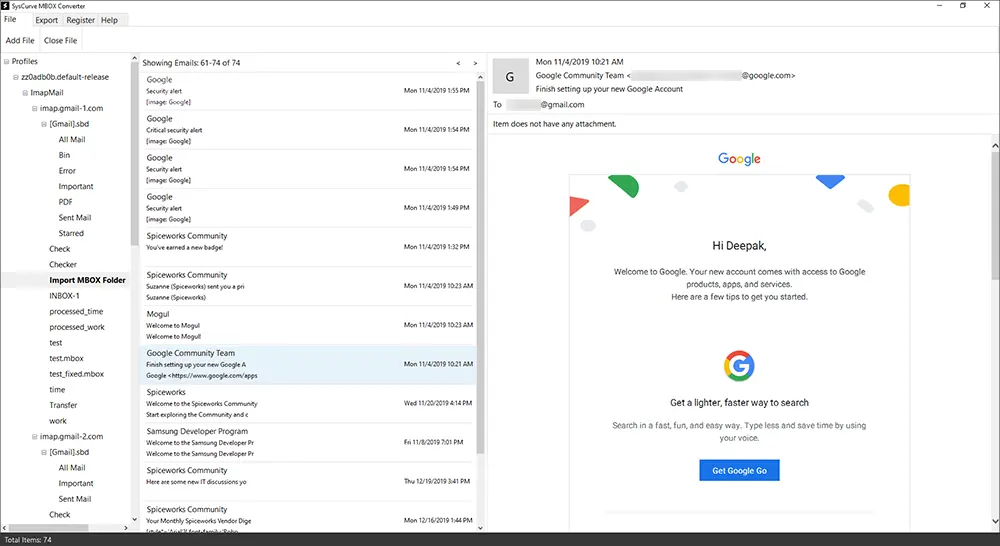This screenshot has height=546, width=1000.
Task: Open Google Critical security alert email
Action: tap(308, 129)
